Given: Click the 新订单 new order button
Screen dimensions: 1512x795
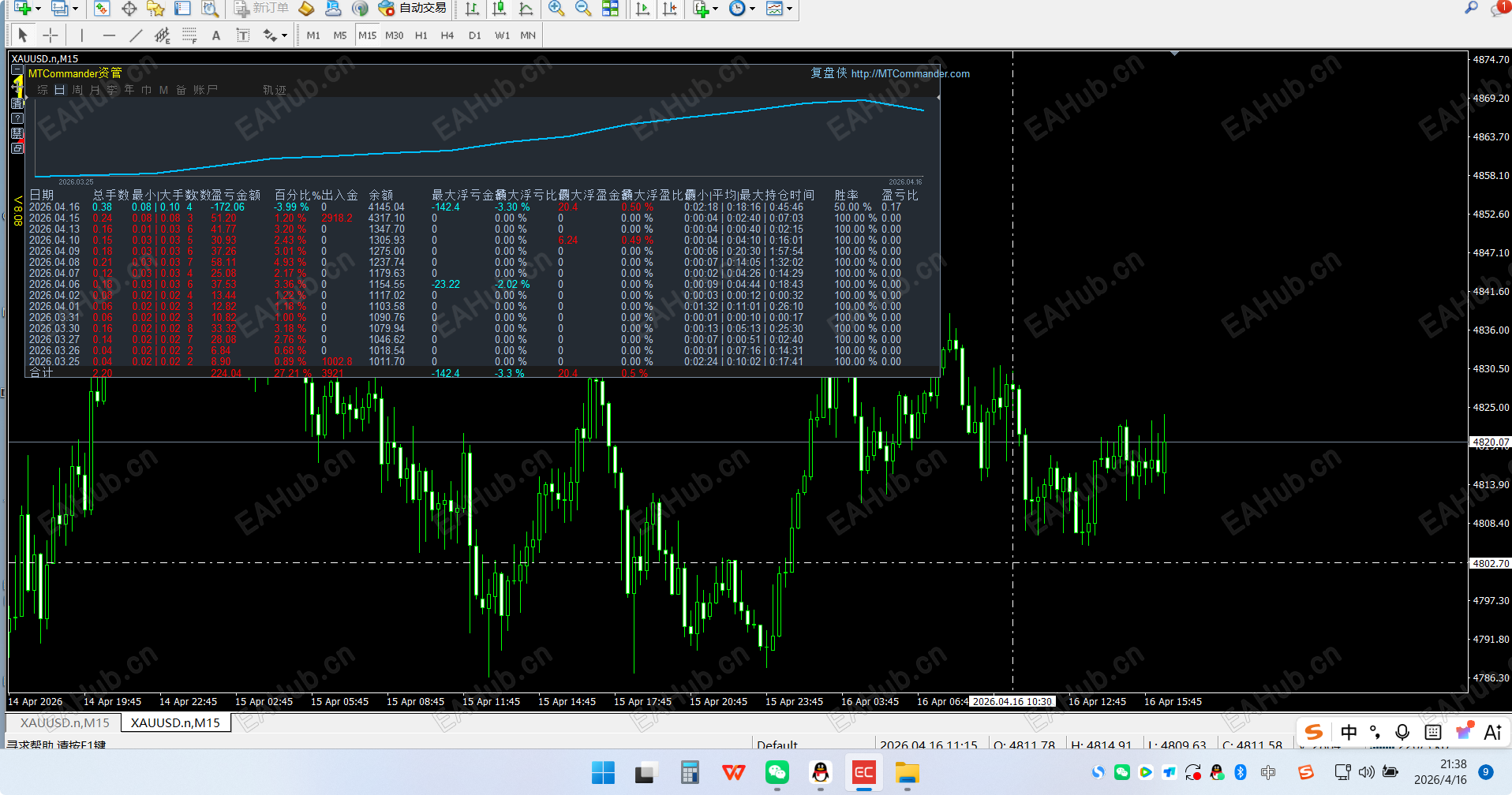Looking at the screenshot, I should click(263, 8).
